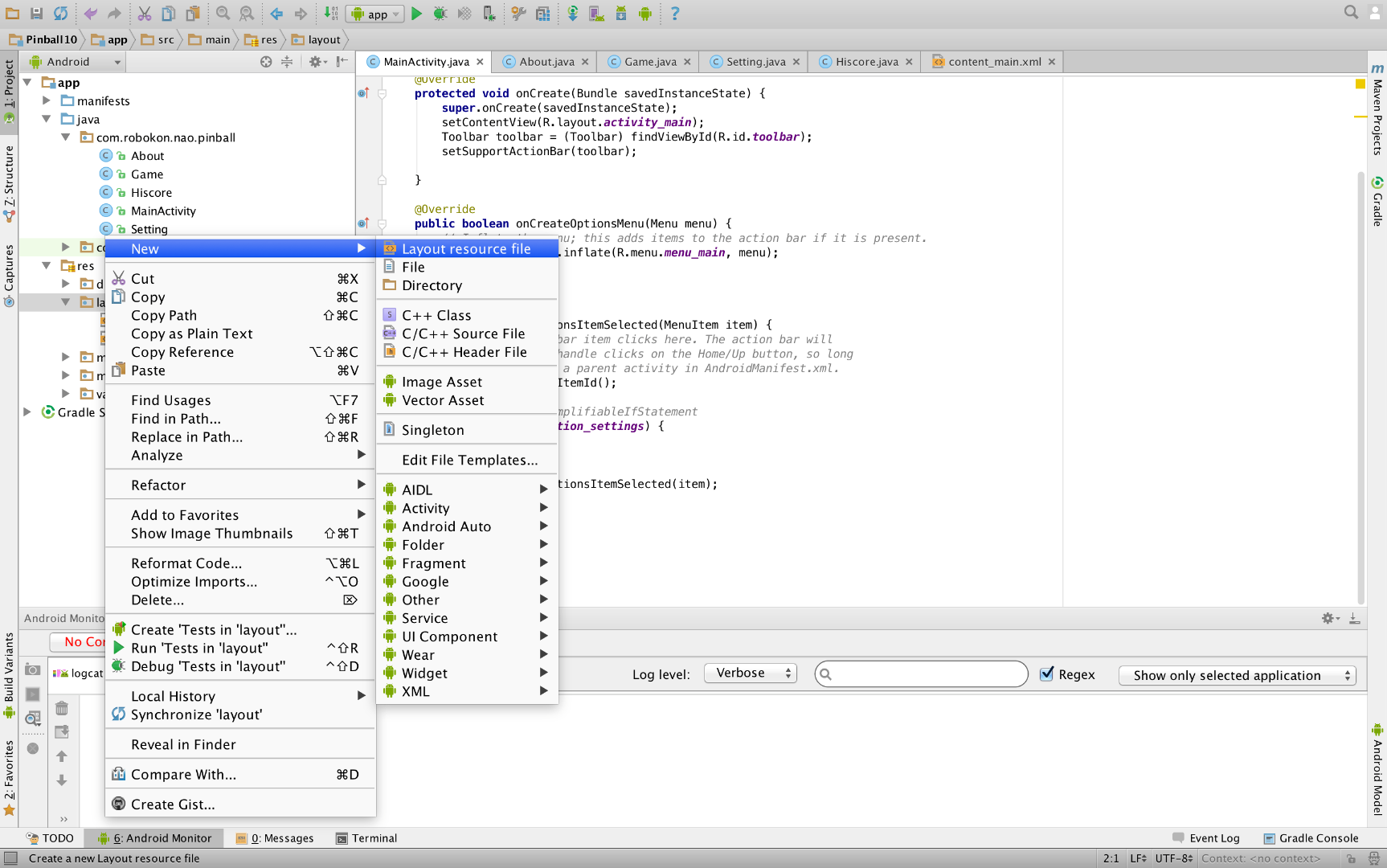The image size is (1387, 868).
Task: Open the Terminal tool window button
Action: pyautogui.click(x=366, y=838)
